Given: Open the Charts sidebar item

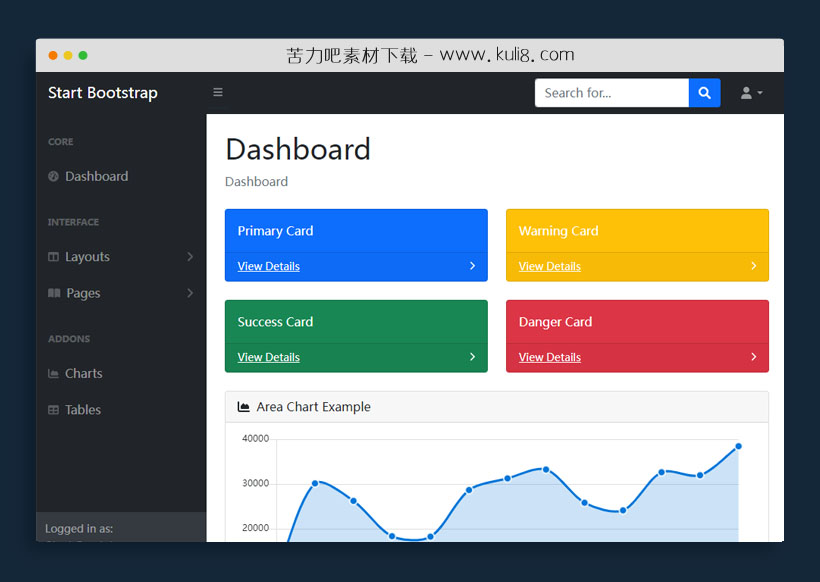Looking at the screenshot, I should point(84,374).
